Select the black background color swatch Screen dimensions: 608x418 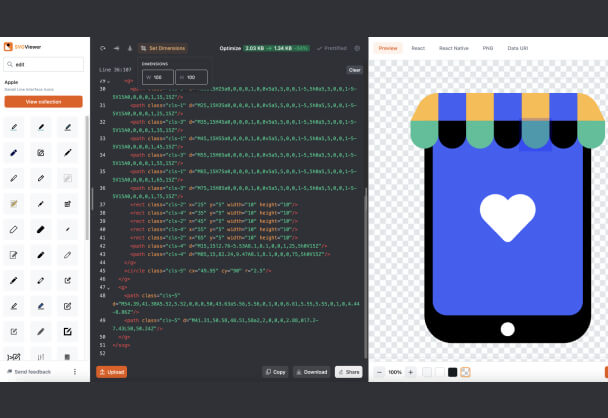(x=453, y=372)
